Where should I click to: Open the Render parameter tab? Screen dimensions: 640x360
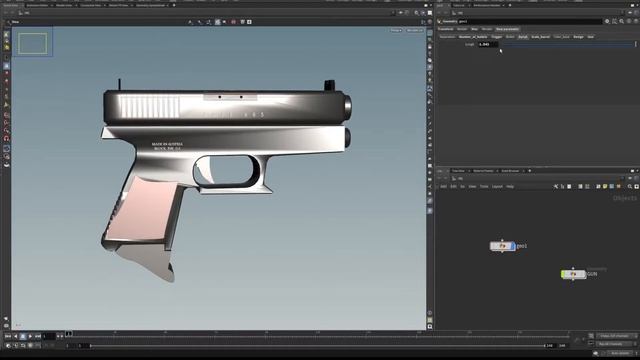tap(462, 29)
